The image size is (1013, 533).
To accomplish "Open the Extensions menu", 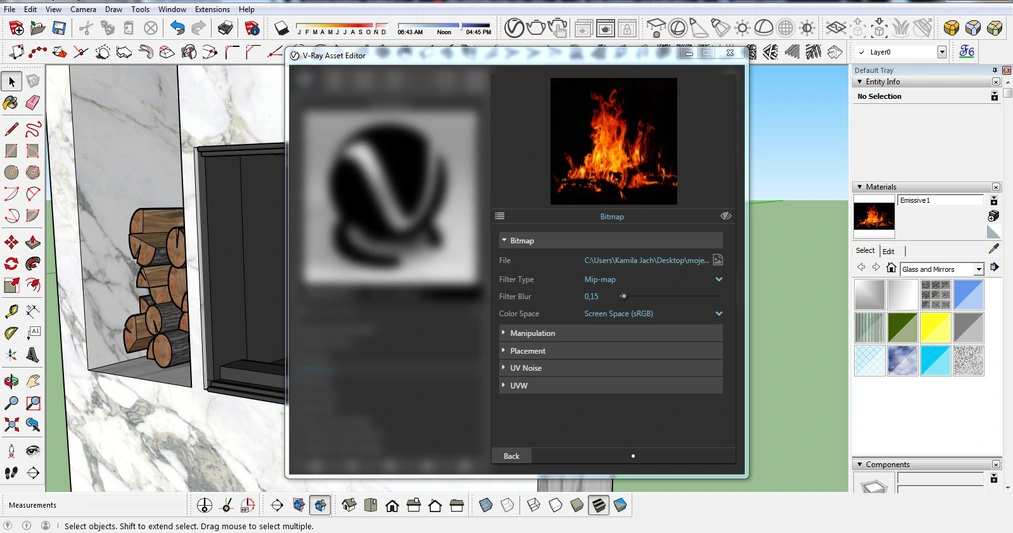I will tap(212, 9).
